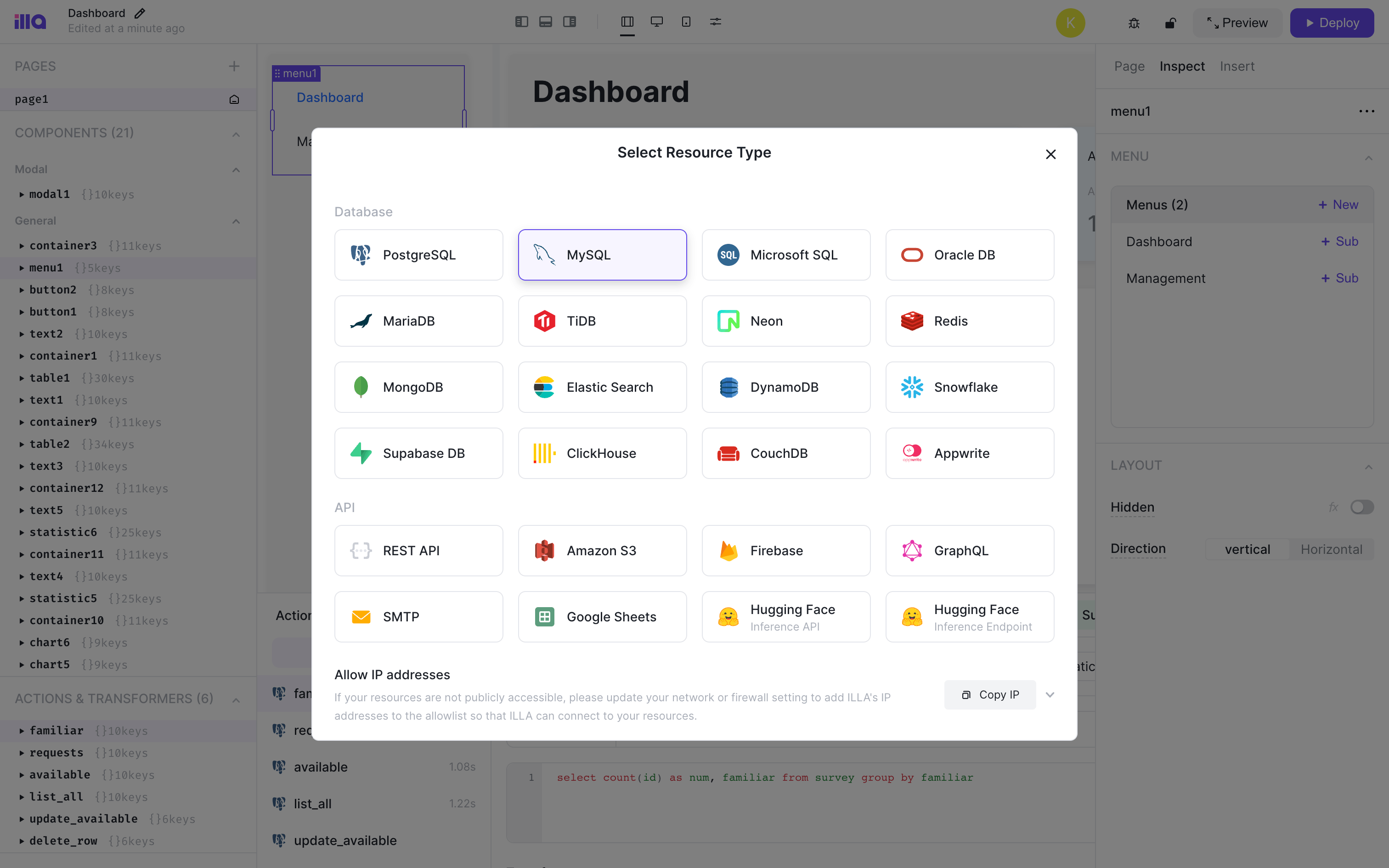Viewport: 1389px width, 868px height.
Task: Select page1 in pages list
Action: point(128,99)
